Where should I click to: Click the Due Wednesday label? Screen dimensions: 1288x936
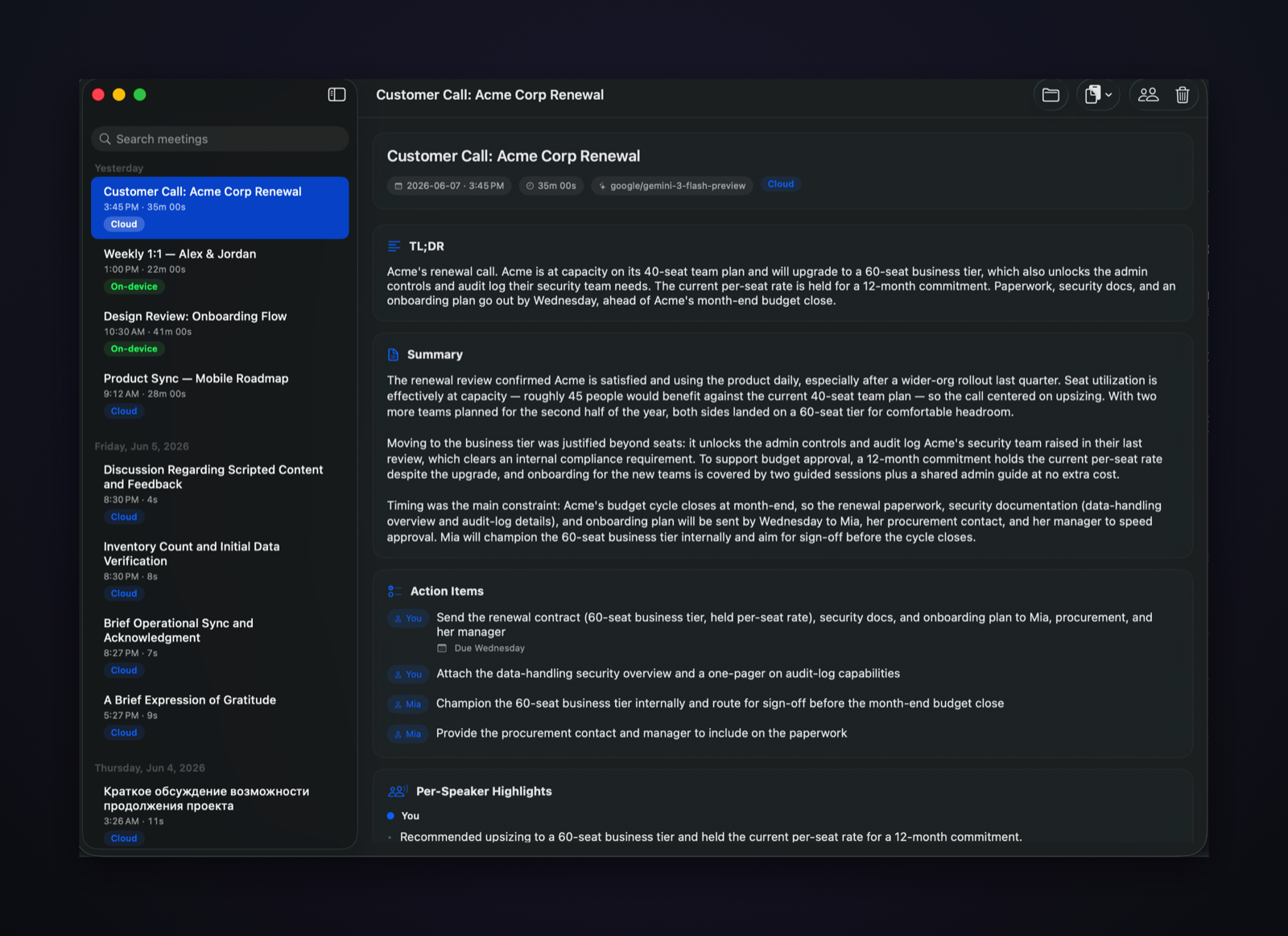(489, 648)
